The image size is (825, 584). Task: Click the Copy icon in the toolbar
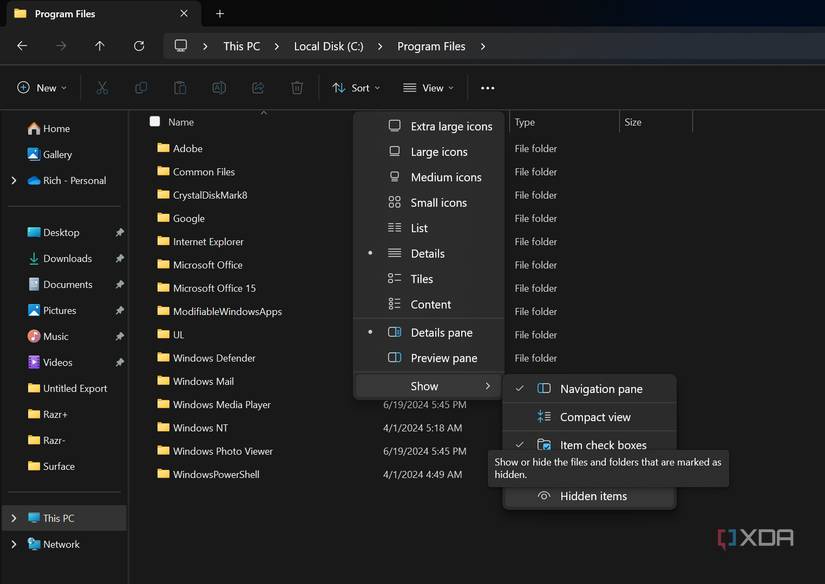coord(141,88)
